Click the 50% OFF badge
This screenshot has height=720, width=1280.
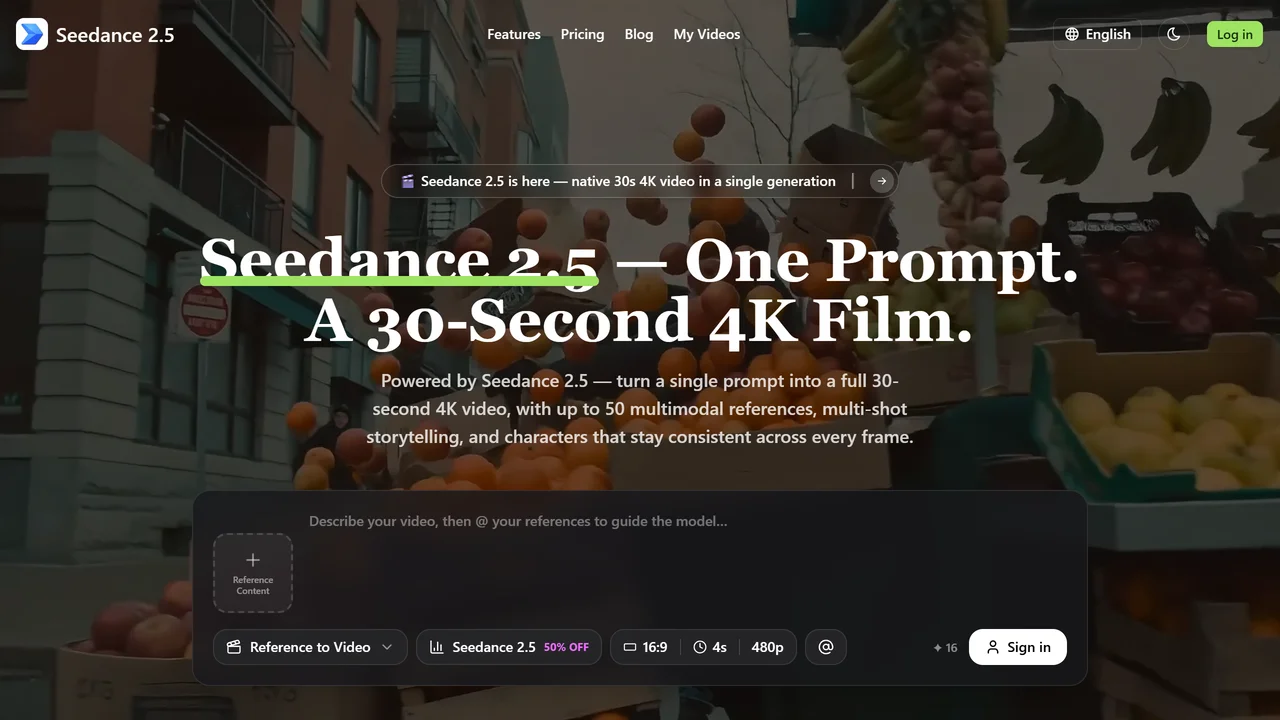pos(566,647)
